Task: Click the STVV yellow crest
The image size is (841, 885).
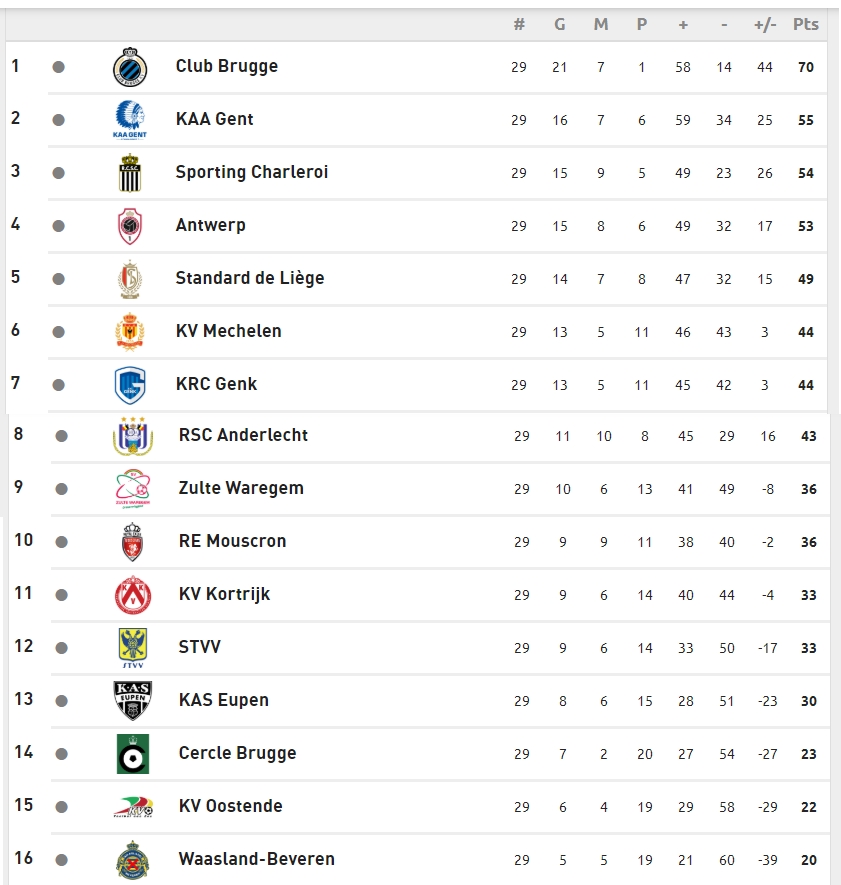Action: 133,648
